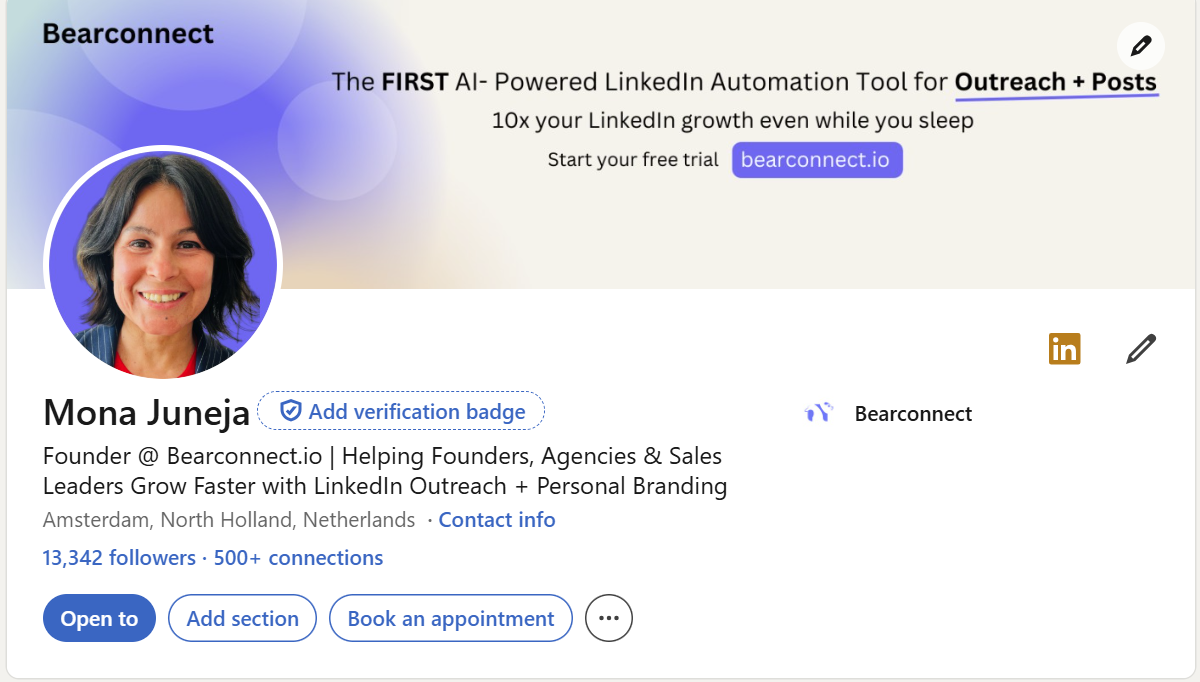Open the Contact info link
The height and width of the screenshot is (682, 1200).
[x=497, y=520]
